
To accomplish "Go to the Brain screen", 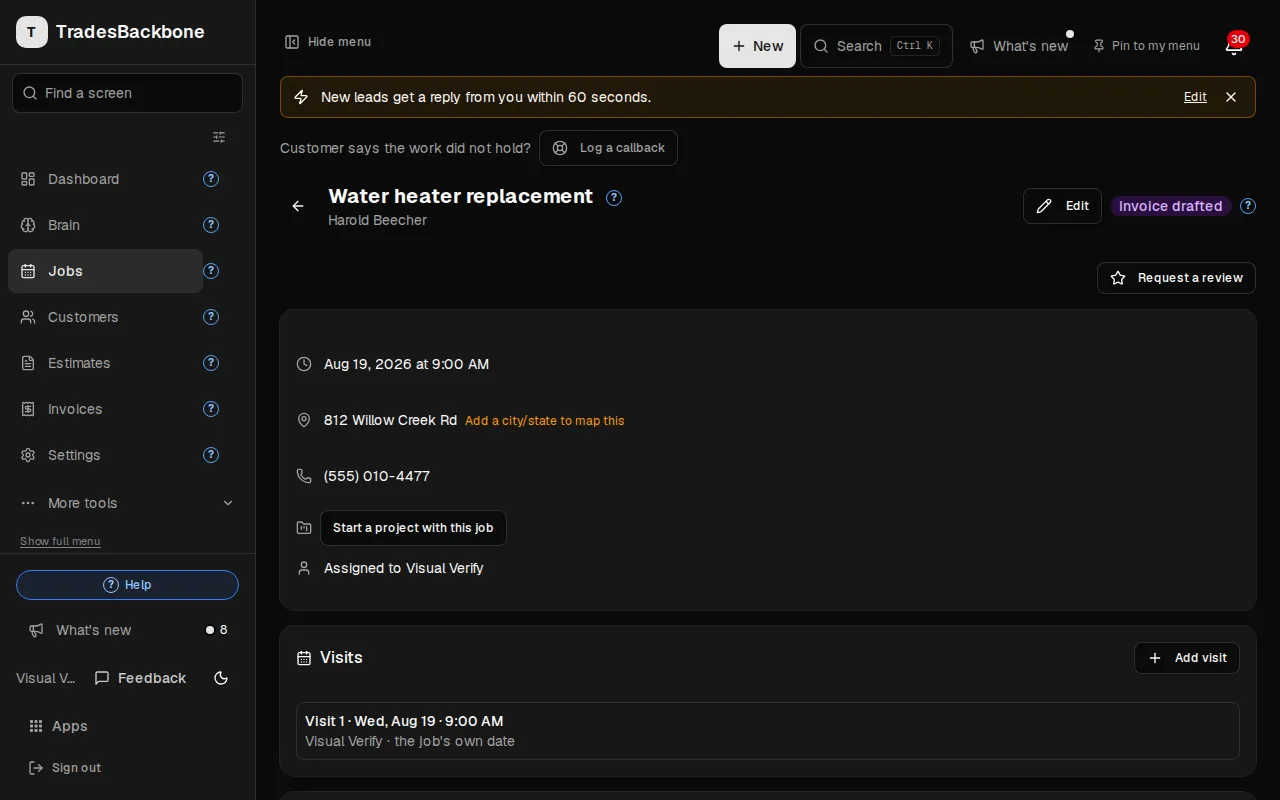I will pyautogui.click(x=105, y=225).
